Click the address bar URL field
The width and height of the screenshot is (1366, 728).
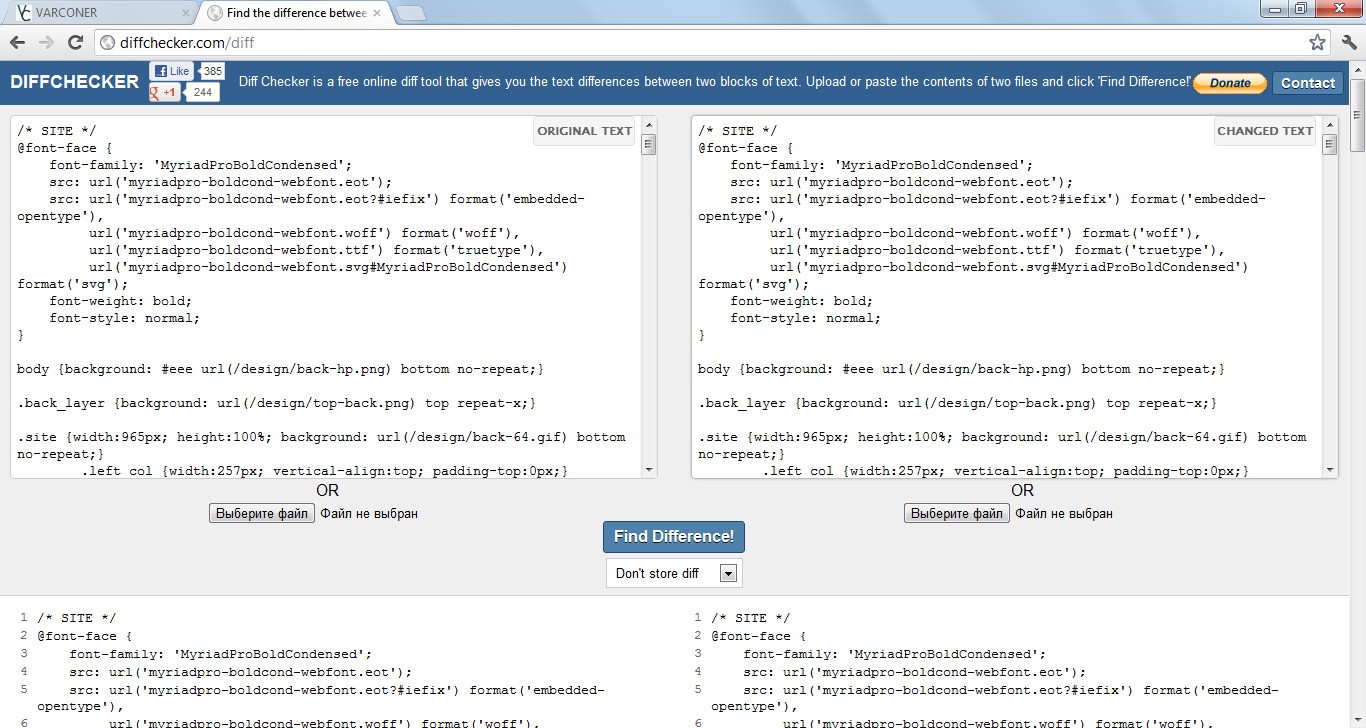pos(710,42)
